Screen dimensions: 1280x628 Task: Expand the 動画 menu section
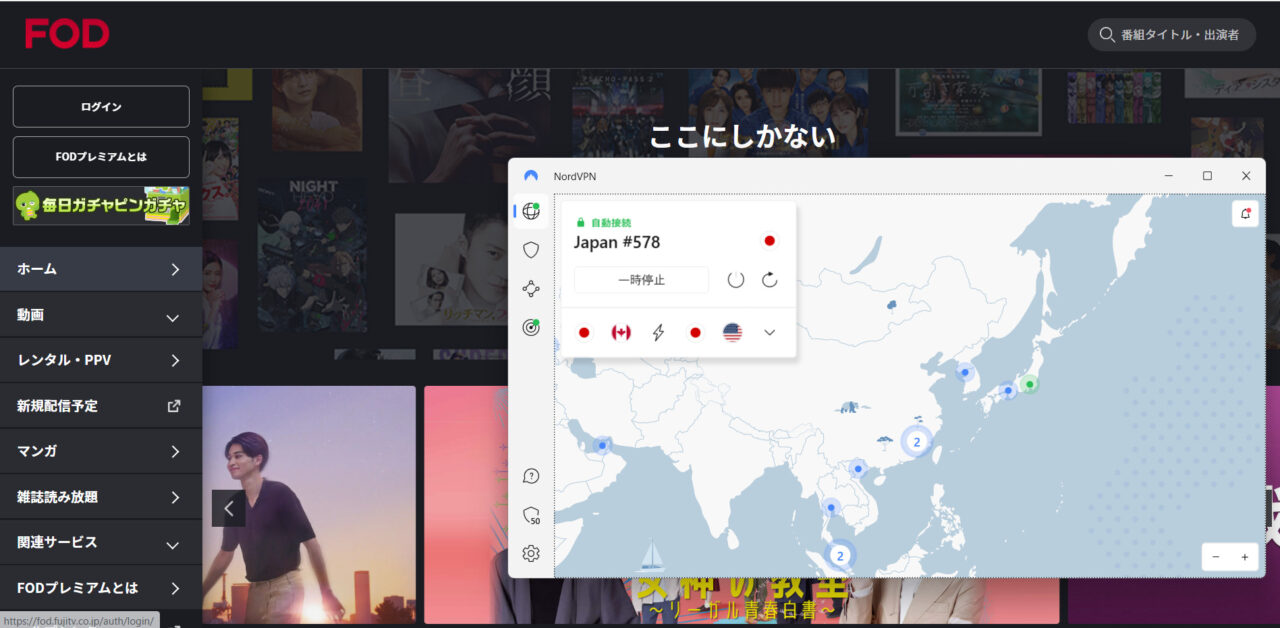click(x=100, y=315)
